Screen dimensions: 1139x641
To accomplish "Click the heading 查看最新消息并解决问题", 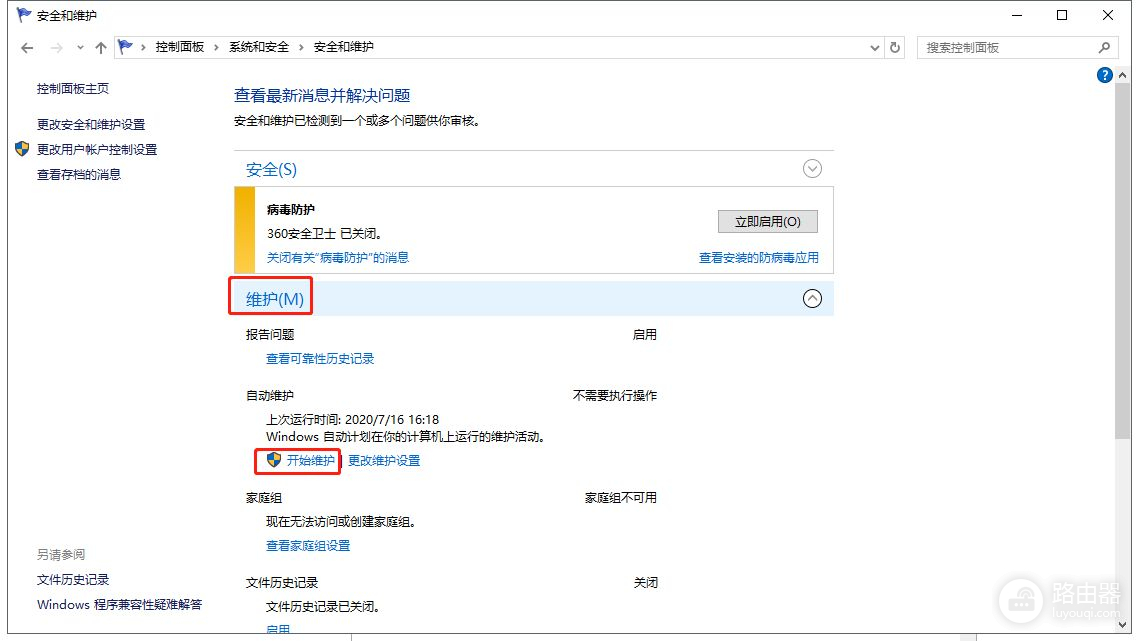I will click(x=322, y=95).
